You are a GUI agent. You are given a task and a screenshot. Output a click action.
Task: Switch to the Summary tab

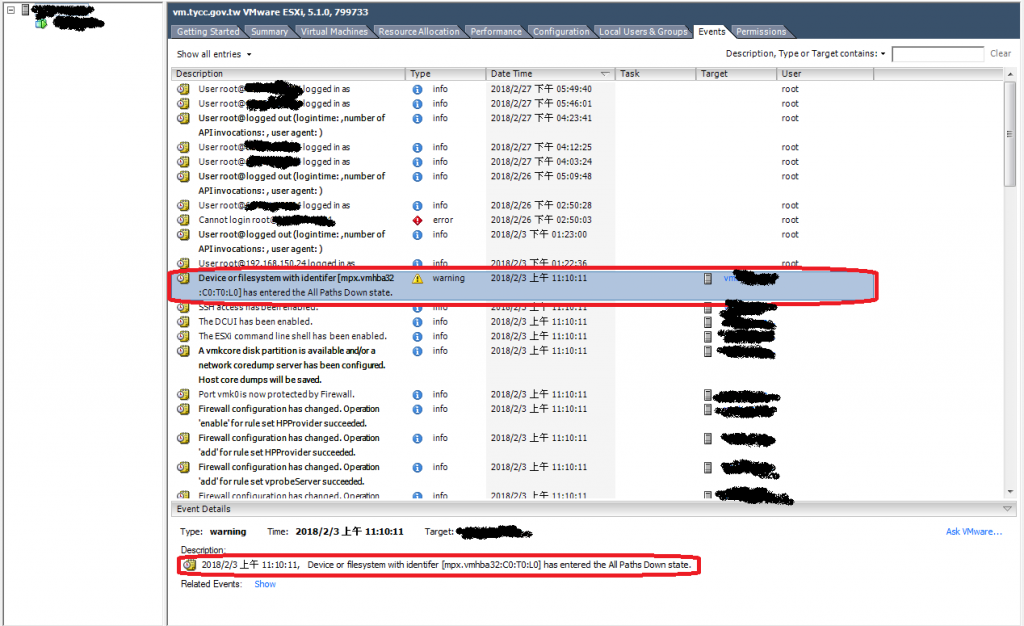[269, 31]
